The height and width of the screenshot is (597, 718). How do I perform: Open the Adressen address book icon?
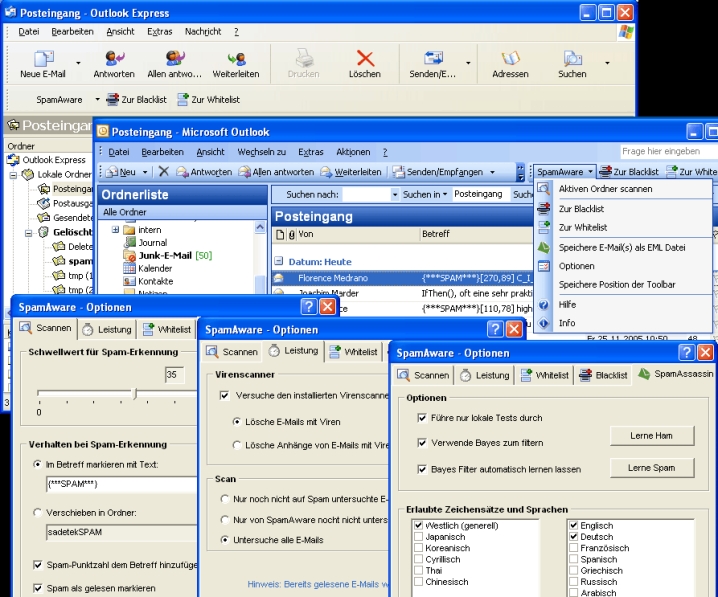pyautogui.click(x=510, y=59)
